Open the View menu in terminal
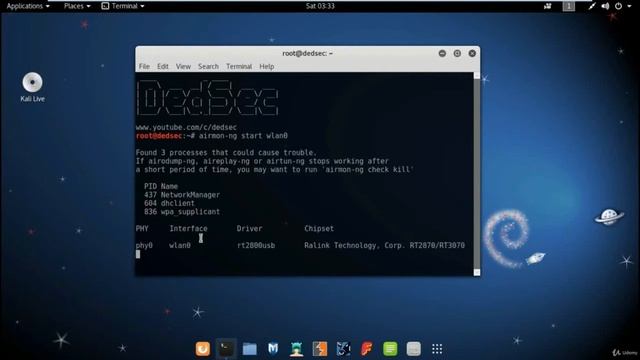The height and width of the screenshot is (360, 640). point(183,66)
